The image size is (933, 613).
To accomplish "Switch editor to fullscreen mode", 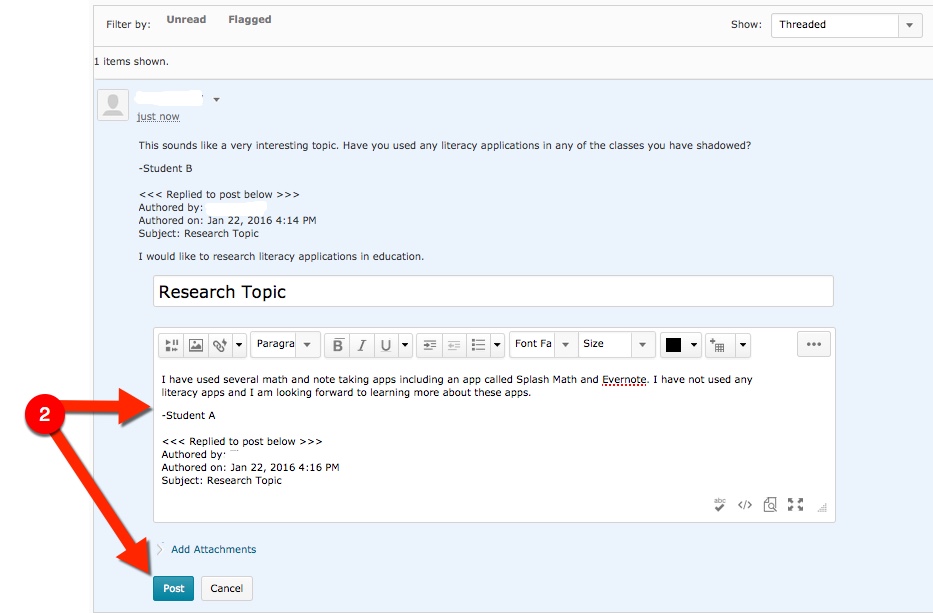I will tap(796, 505).
